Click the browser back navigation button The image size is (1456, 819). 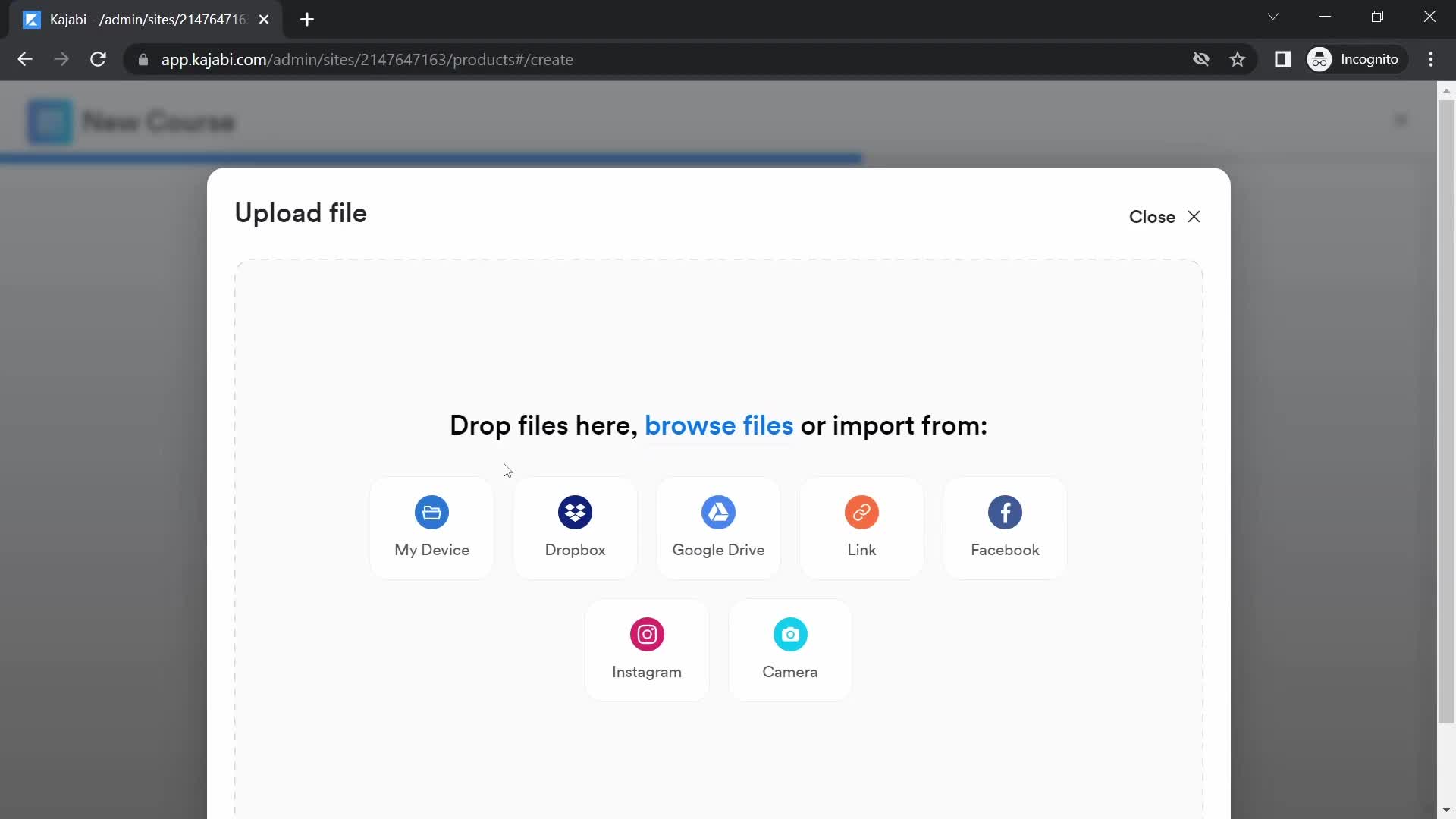24,60
